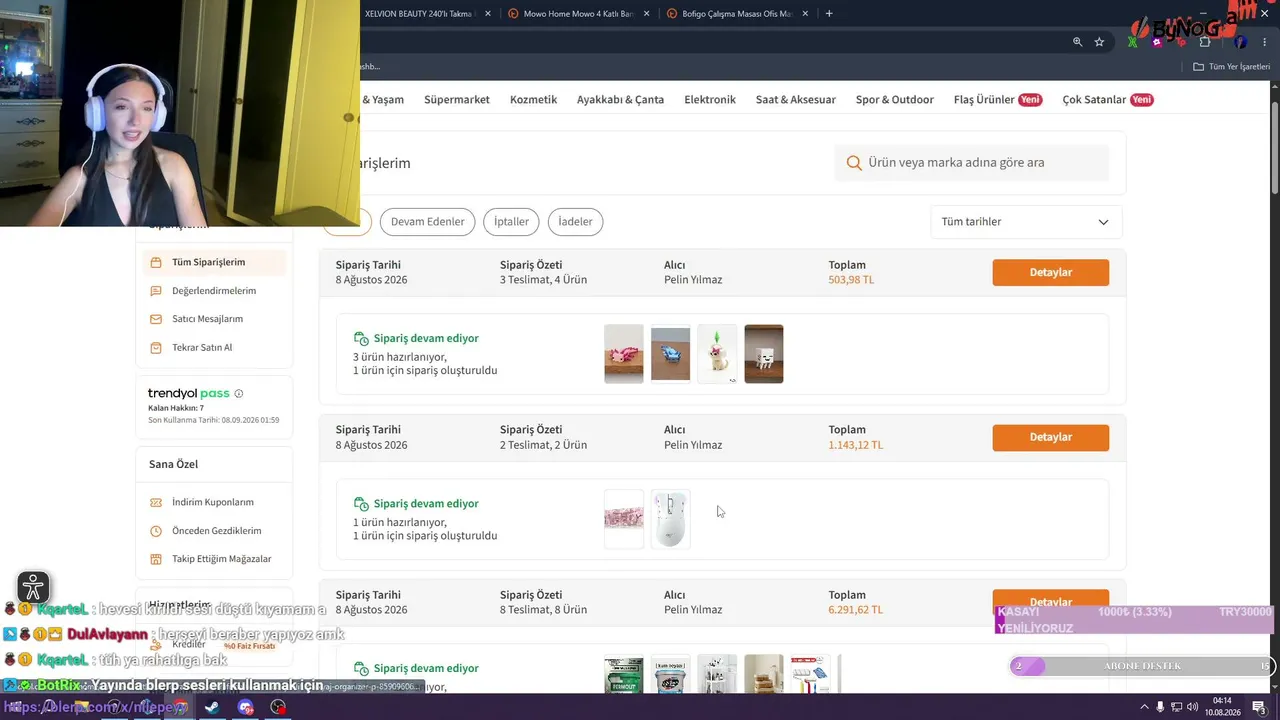Open the Chrome three-dot menu
This screenshot has height=720, width=1280.
[1264, 42]
